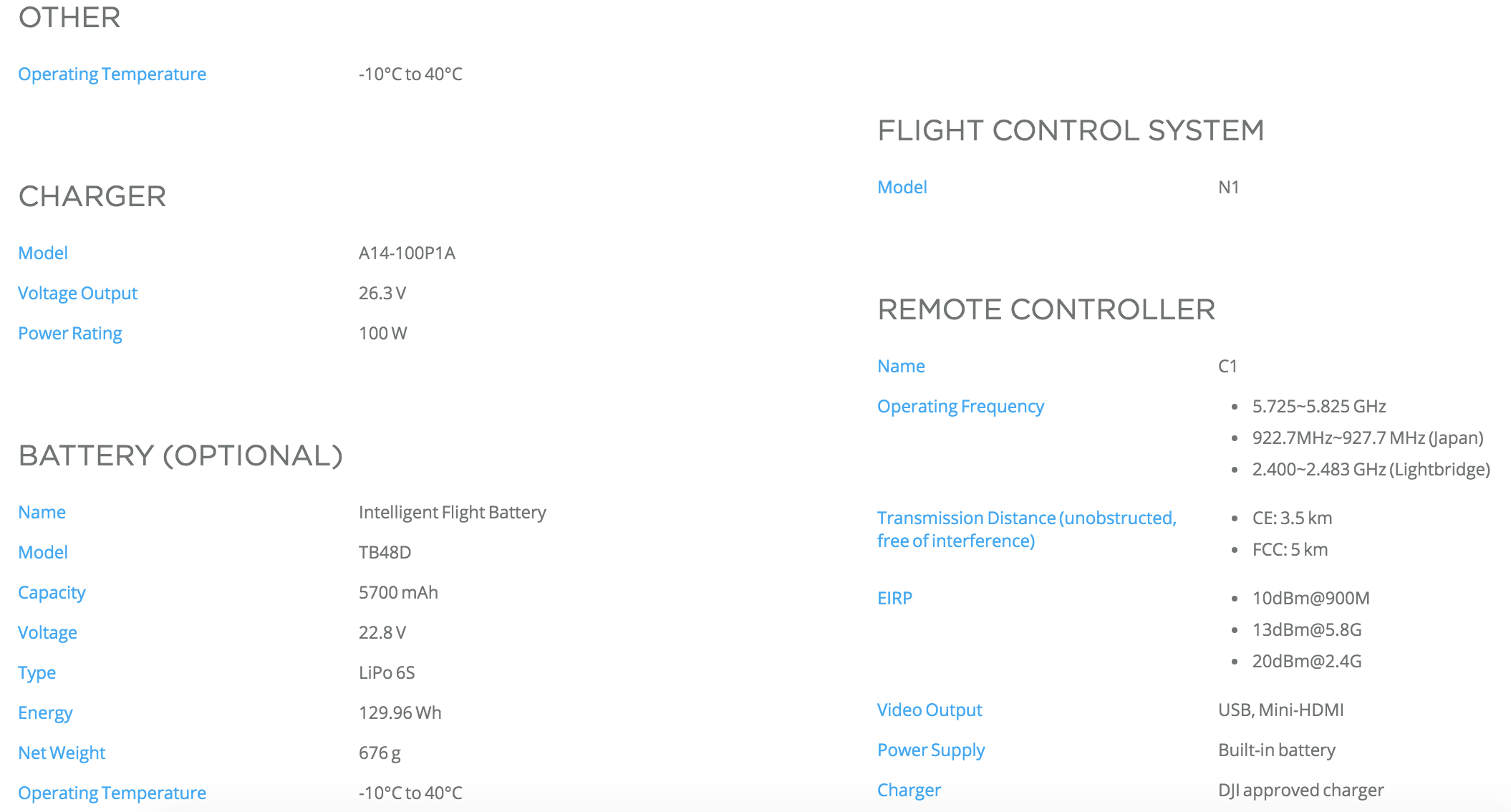1511x812 pixels.
Task: Select the battery Type label
Action: [37, 673]
